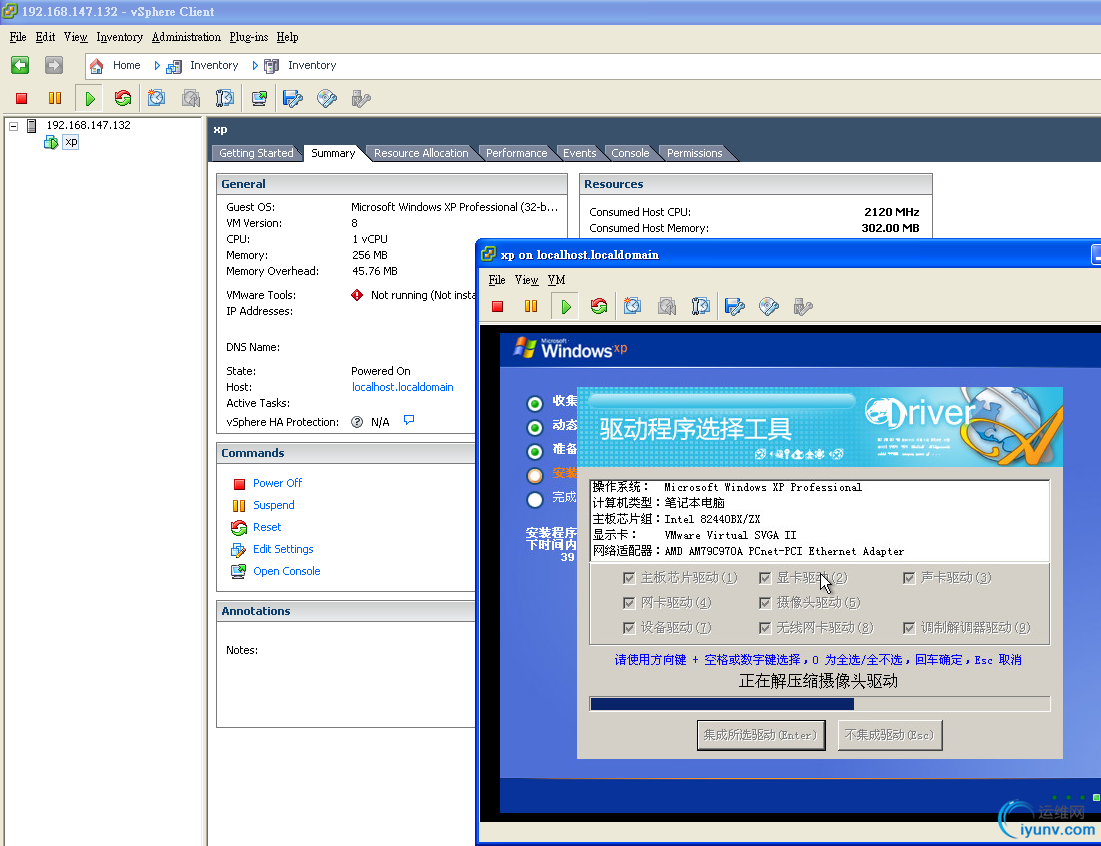Open the VM menu in the xp console window
Screen dimensions: 1101x846
556,280
